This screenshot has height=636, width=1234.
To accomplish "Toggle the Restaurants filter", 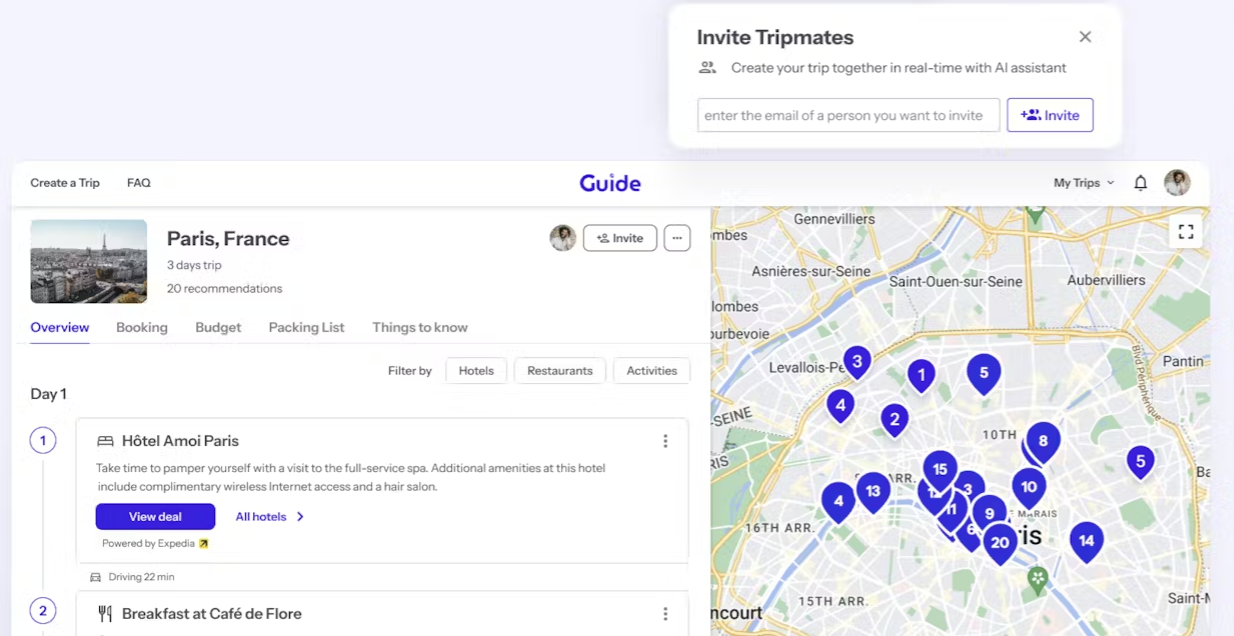I will [x=560, y=370].
